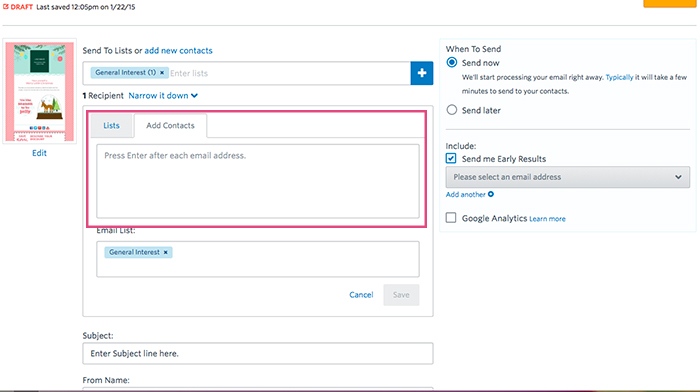Open Google Analytics Learn more link
This screenshot has width=700, height=392.
pyautogui.click(x=547, y=219)
